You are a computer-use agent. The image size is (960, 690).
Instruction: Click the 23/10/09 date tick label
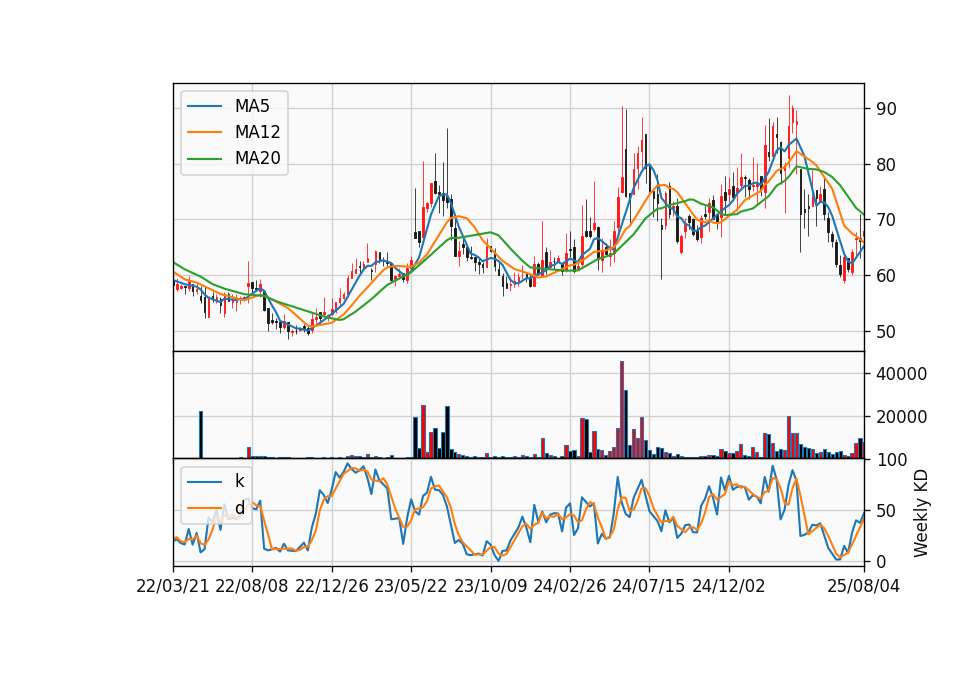490,586
